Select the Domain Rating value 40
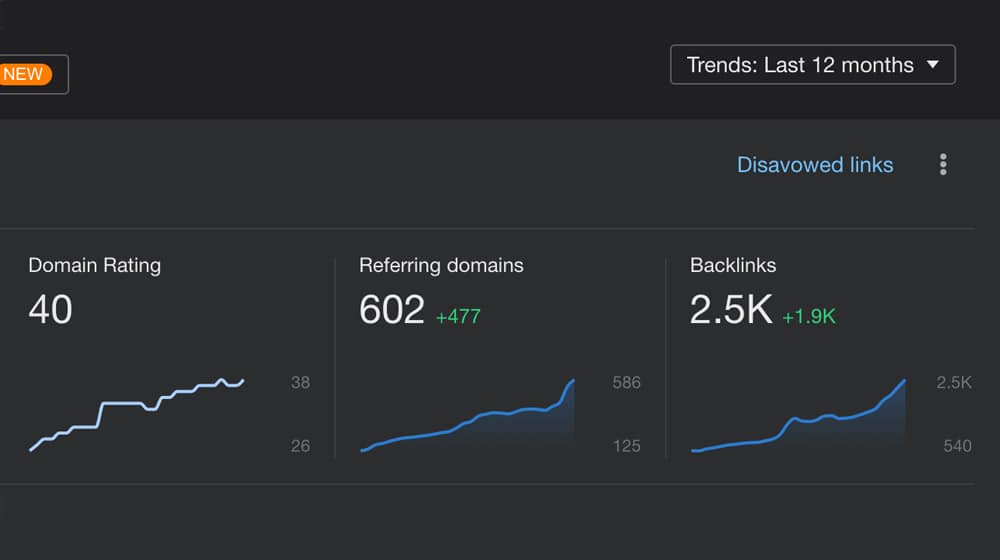1000x560 pixels. (x=50, y=310)
